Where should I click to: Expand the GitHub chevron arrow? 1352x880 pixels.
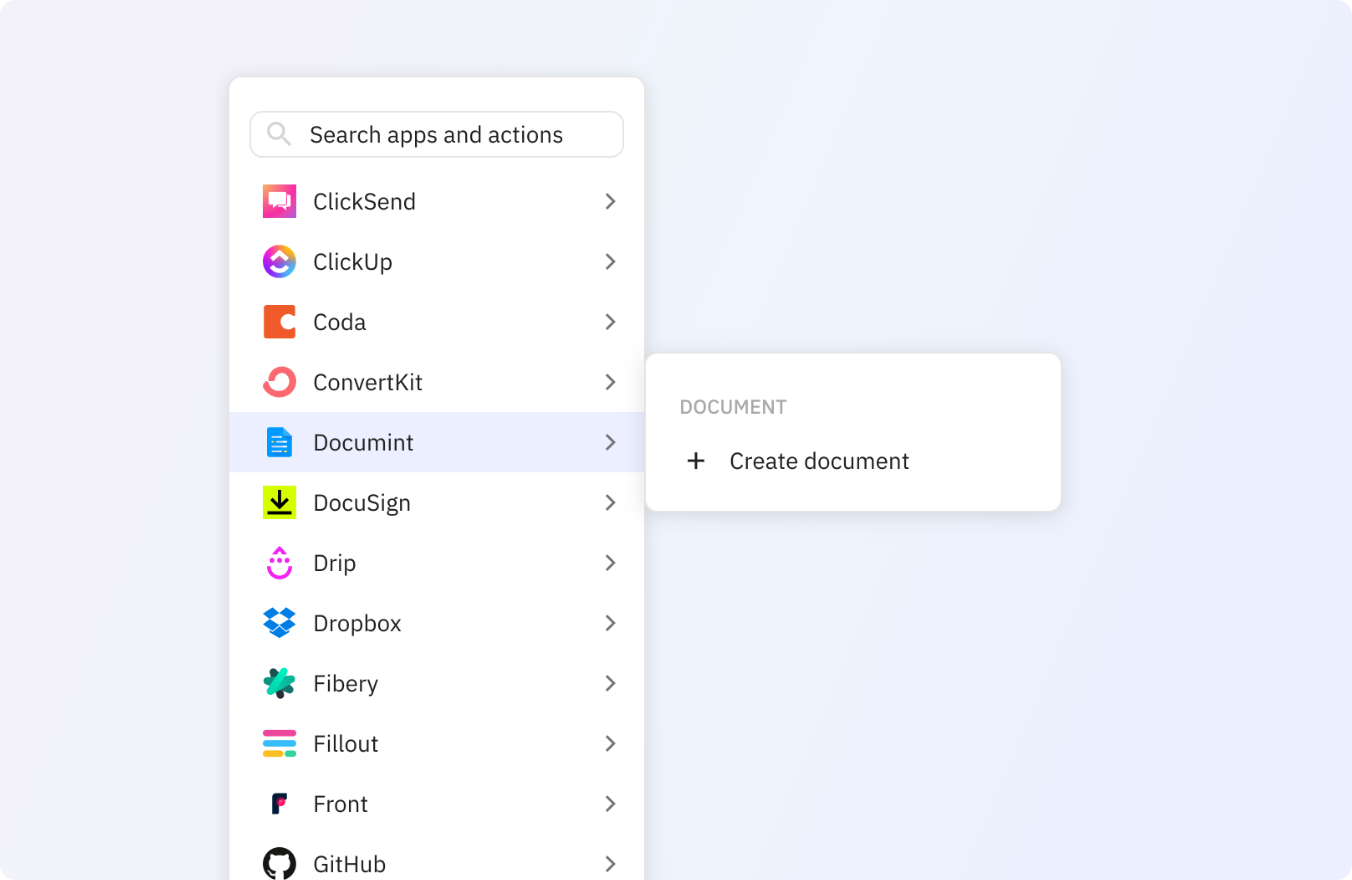tap(610, 864)
